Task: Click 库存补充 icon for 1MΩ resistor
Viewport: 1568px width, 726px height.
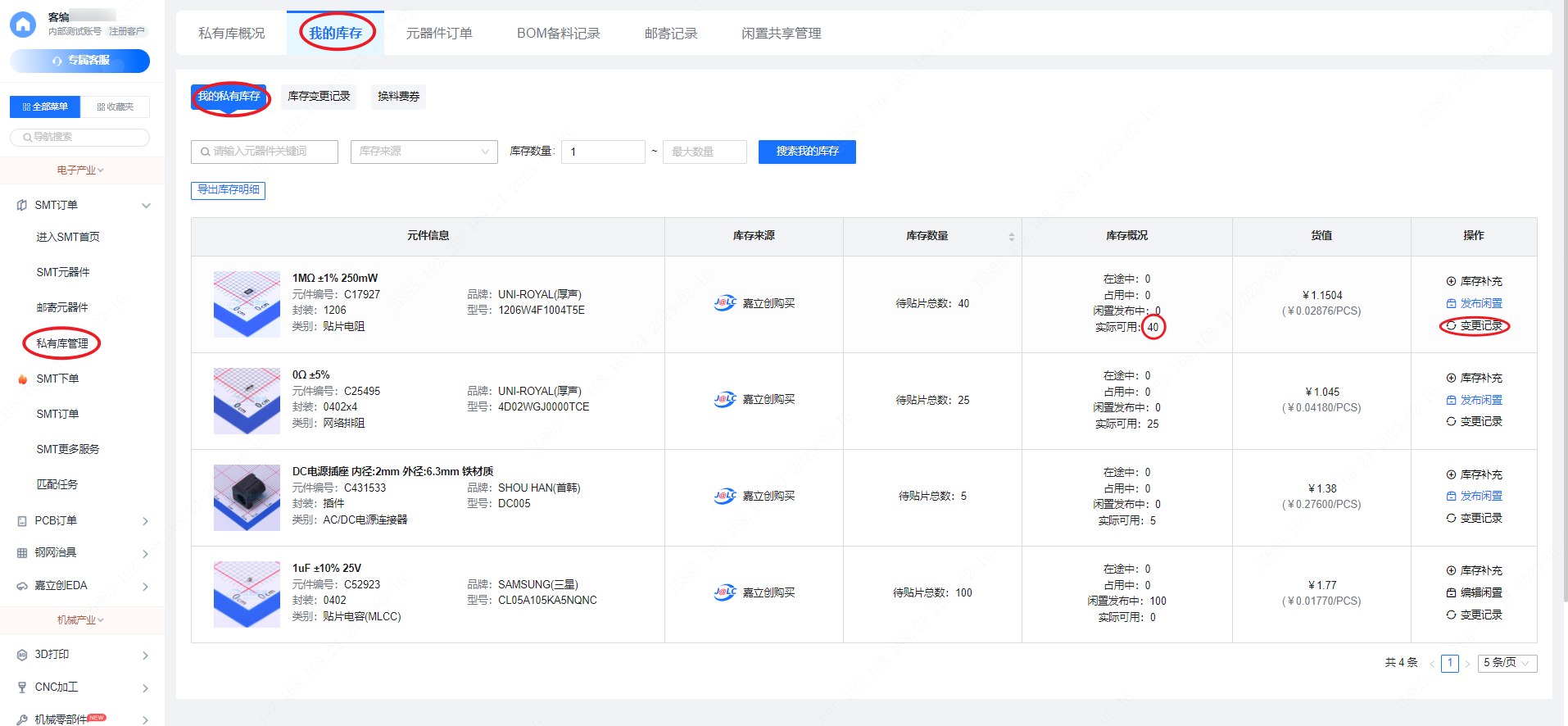Action: (x=1451, y=281)
